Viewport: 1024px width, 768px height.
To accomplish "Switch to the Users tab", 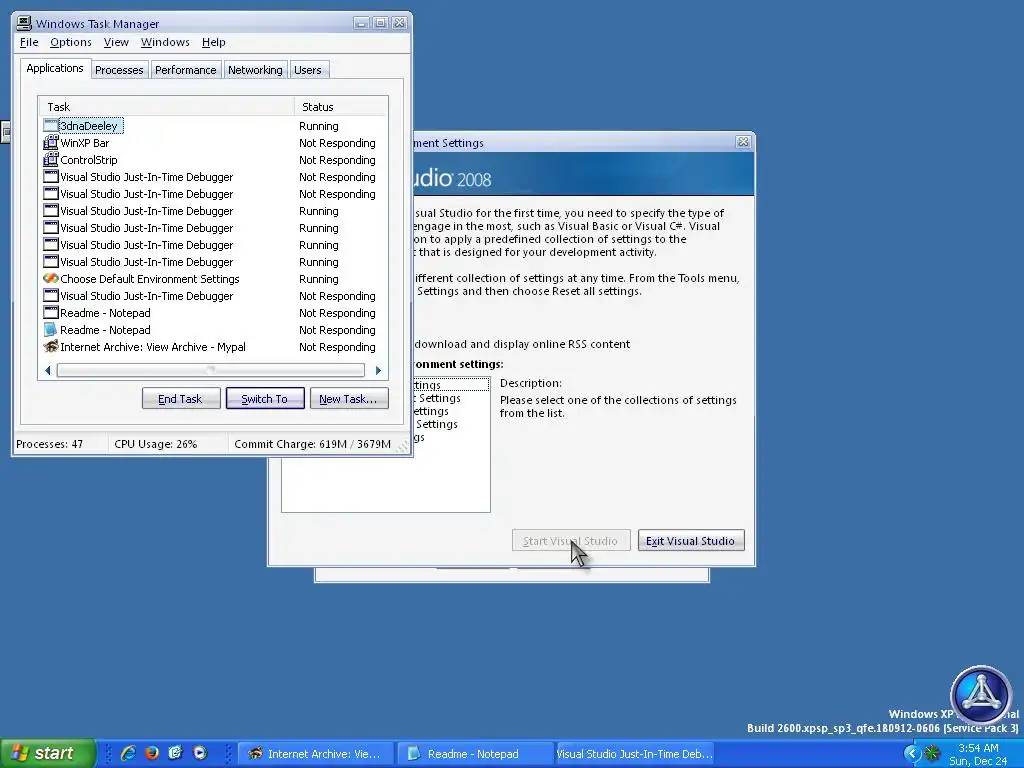I will point(308,69).
